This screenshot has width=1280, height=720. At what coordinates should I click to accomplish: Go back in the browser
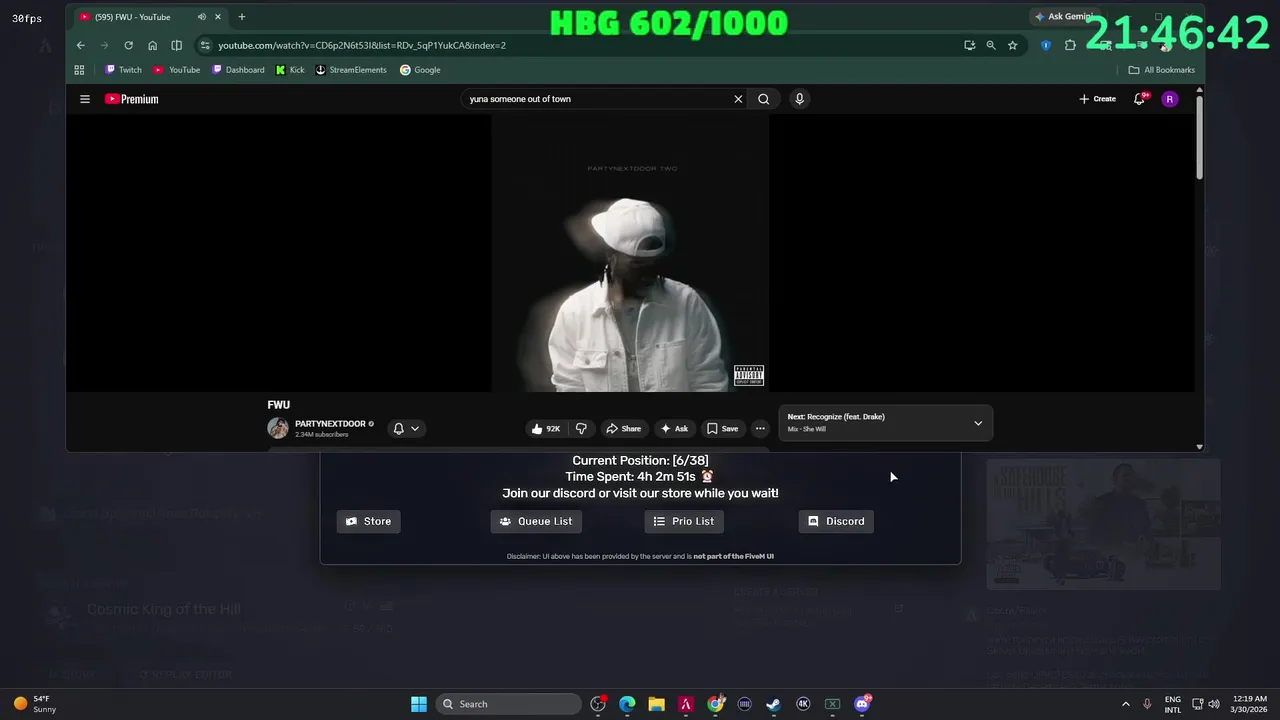point(81,45)
